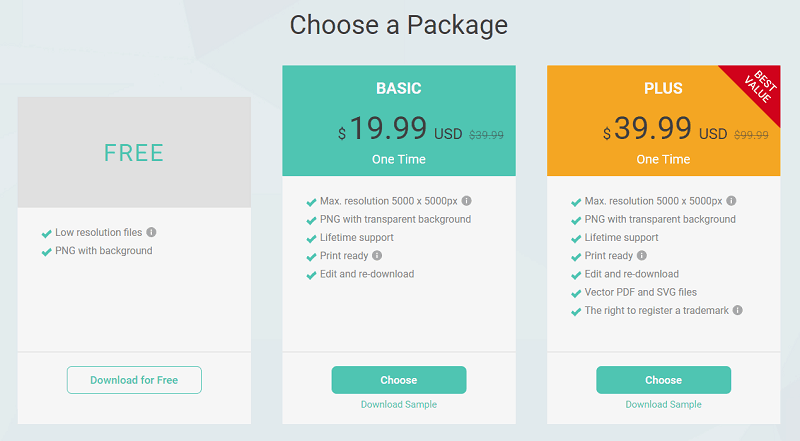Click checkmark beside BASIC Lifetime support
This screenshot has height=441, width=800.
(311, 239)
